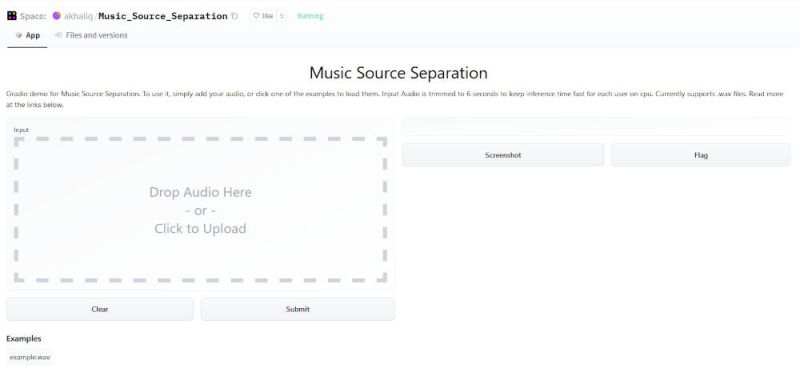800x384 pixels.
Task: Copy the space name with the copy icon
Action: tap(235, 16)
